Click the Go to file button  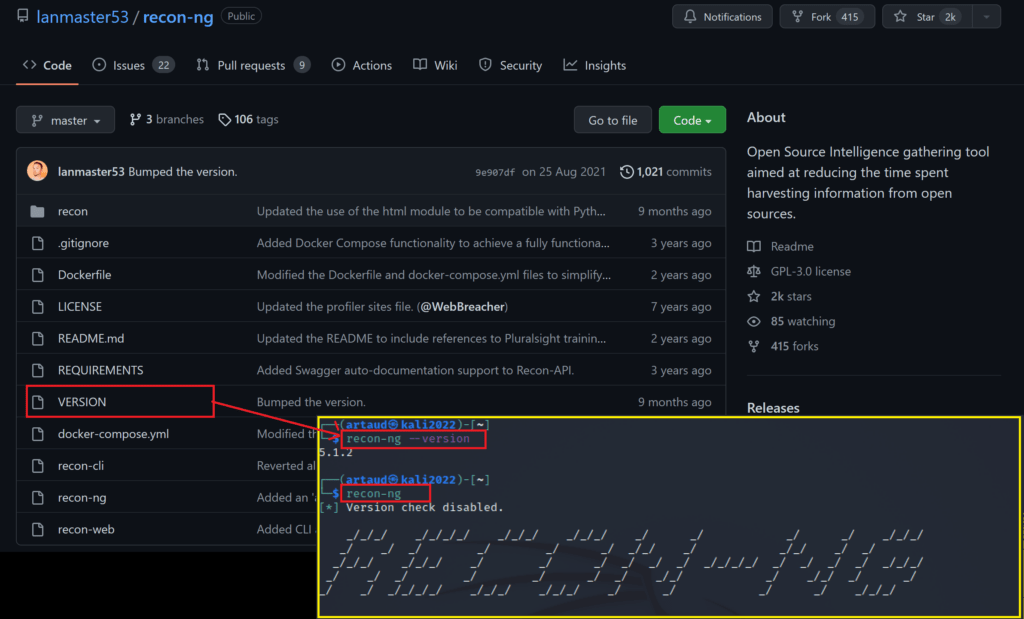613,120
